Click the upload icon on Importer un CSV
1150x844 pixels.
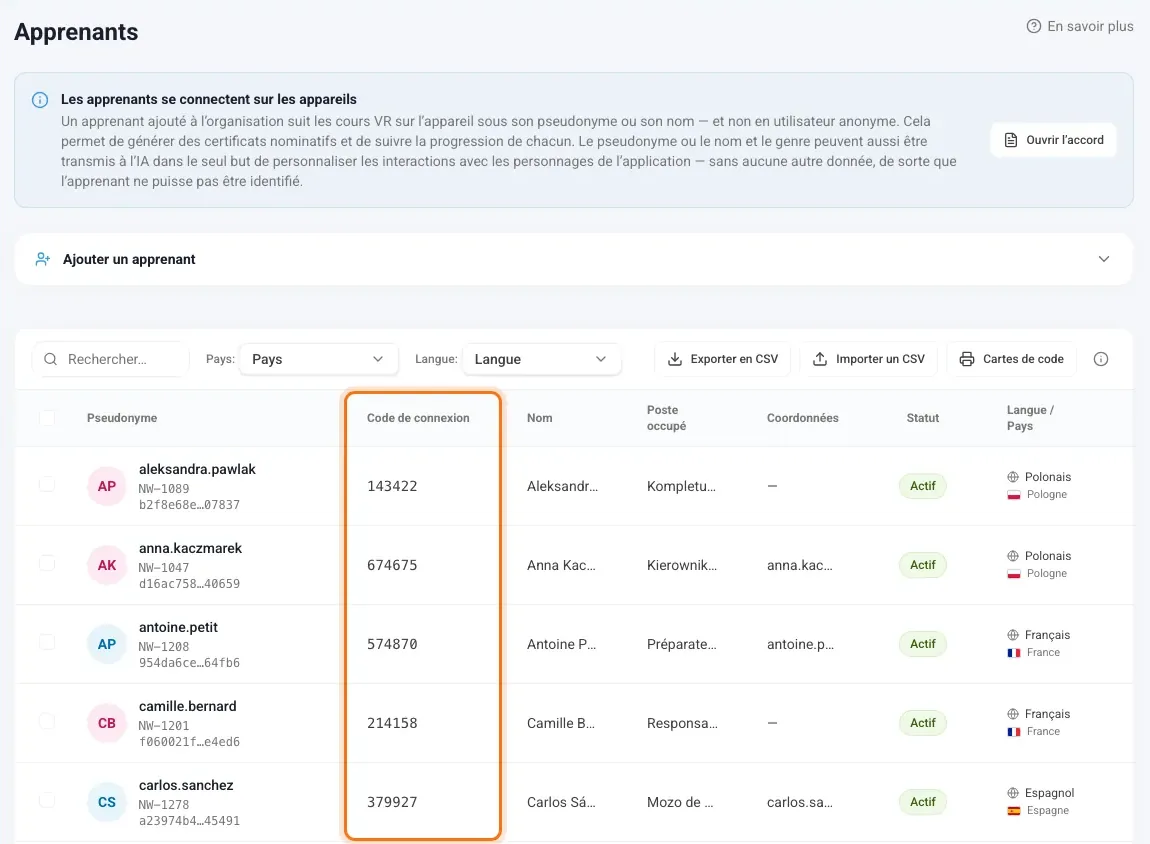coord(820,359)
